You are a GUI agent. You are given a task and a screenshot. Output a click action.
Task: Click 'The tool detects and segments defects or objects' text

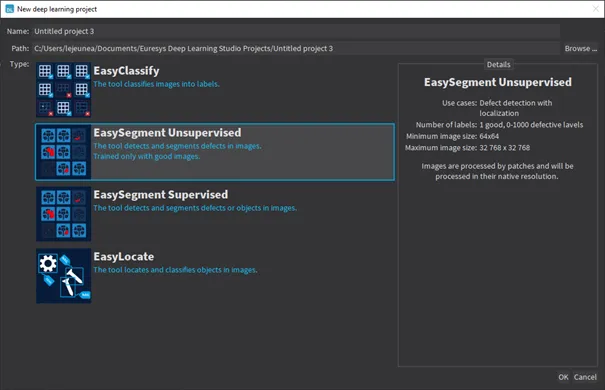click(x=195, y=208)
